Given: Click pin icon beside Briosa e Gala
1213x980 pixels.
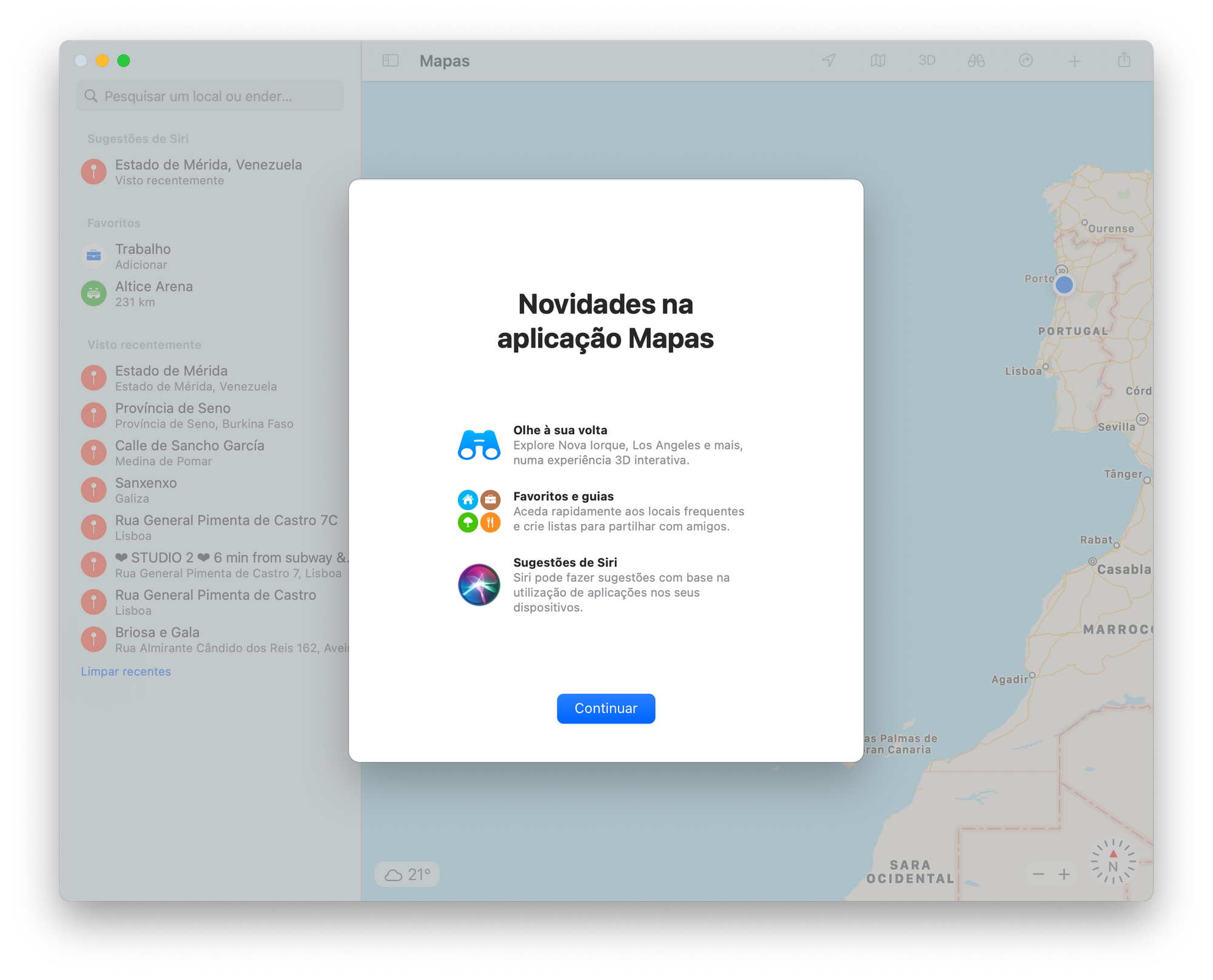Looking at the screenshot, I should pyautogui.click(x=93, y=639).
